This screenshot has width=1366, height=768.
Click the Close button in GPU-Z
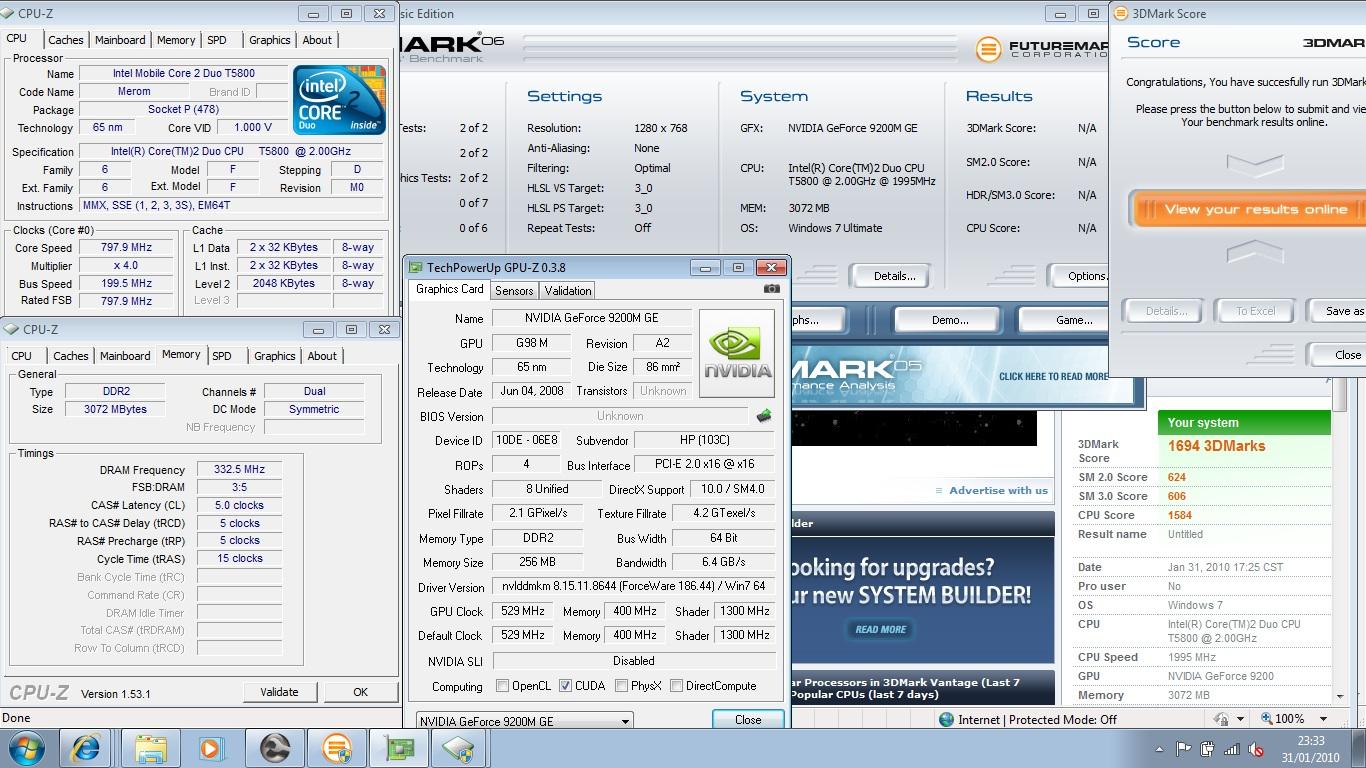coord(748,720)
